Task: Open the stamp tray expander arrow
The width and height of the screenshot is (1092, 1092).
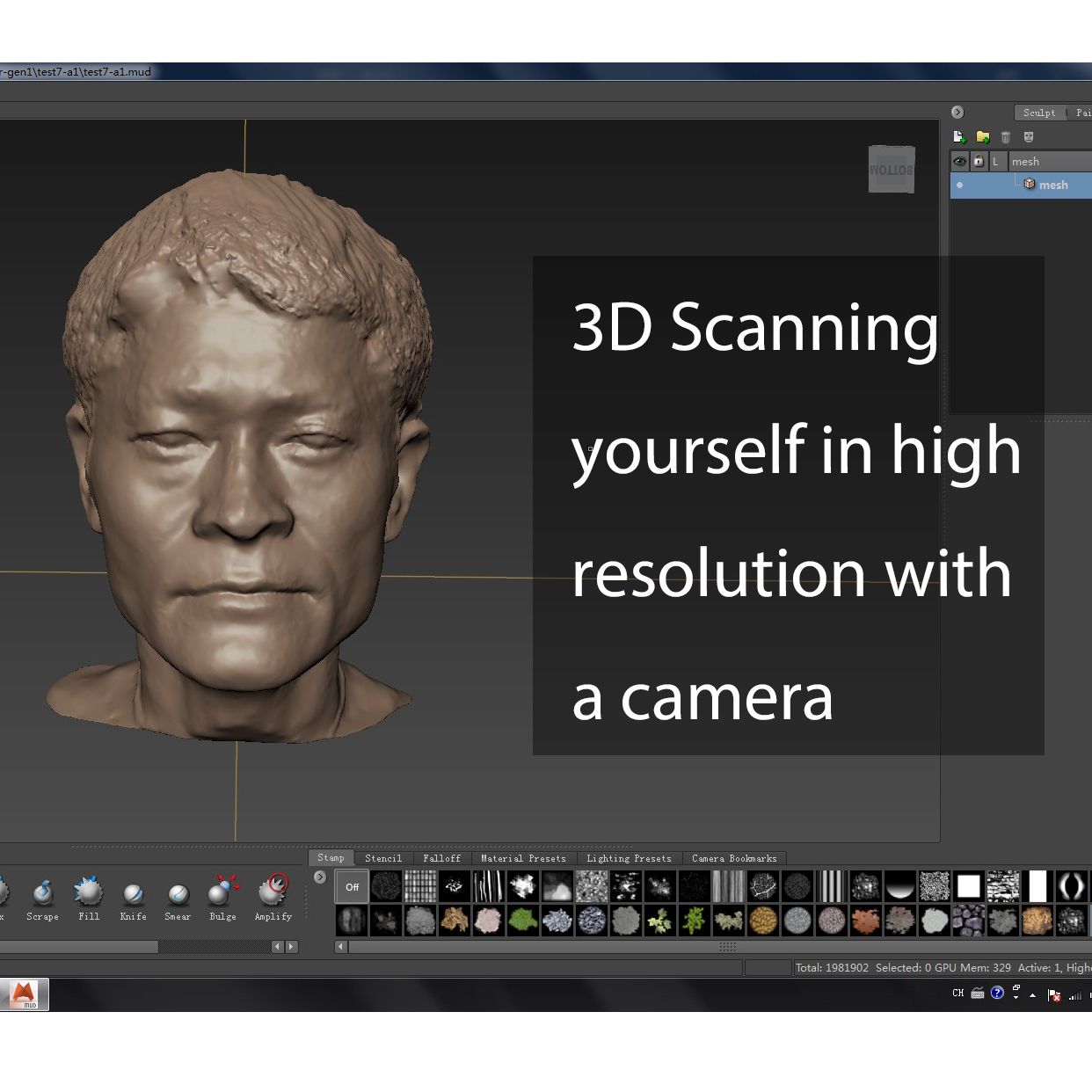Action: (319, 877)
